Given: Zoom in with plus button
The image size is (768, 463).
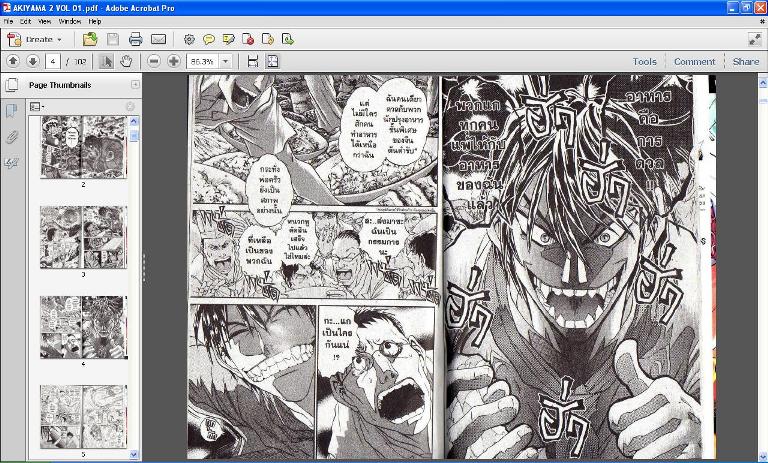Looking at the screenshot, I should [174, 61].
